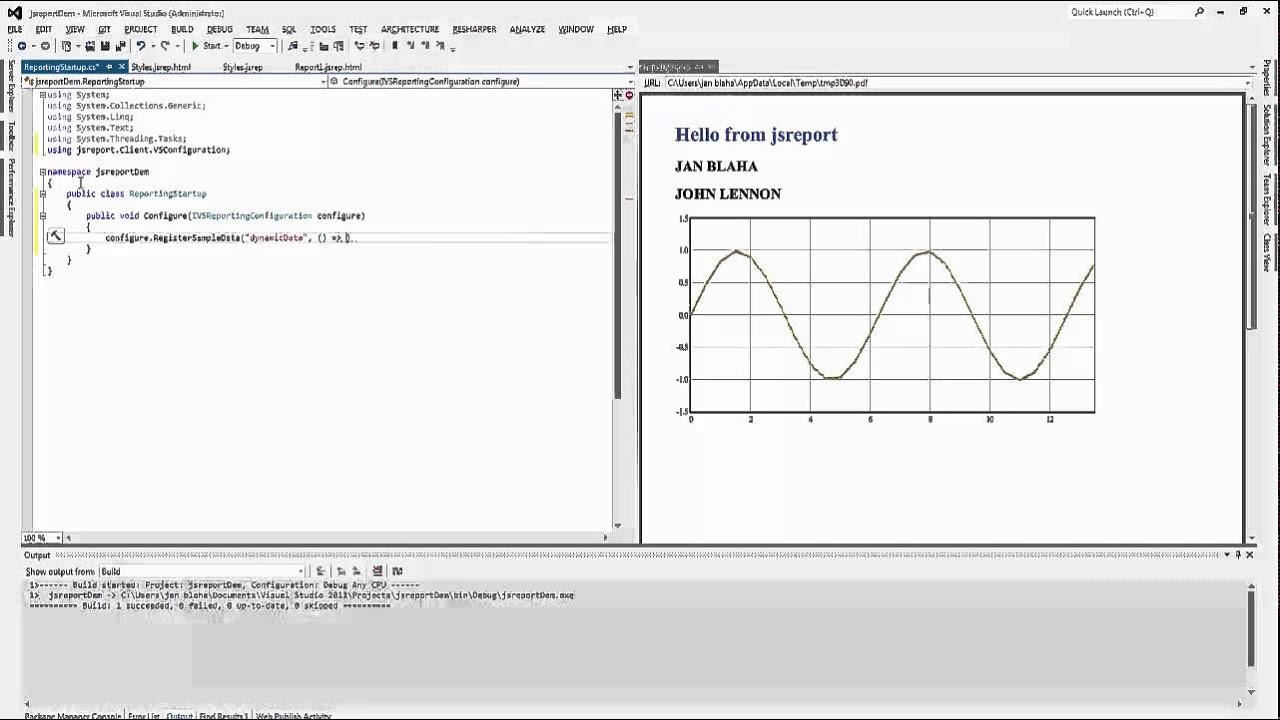Collapse the Configure method block

(x=42, y=216)
